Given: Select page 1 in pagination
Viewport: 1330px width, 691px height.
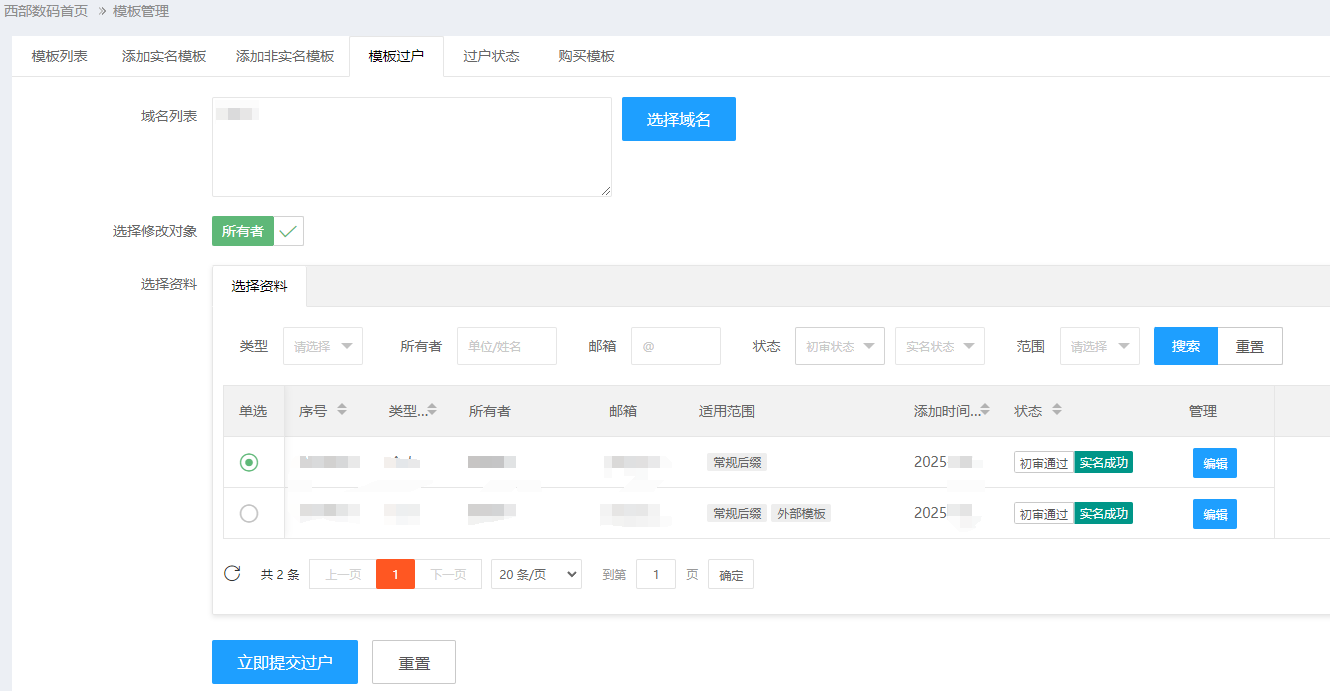Looking at the screenshot, I should (396, 574).
